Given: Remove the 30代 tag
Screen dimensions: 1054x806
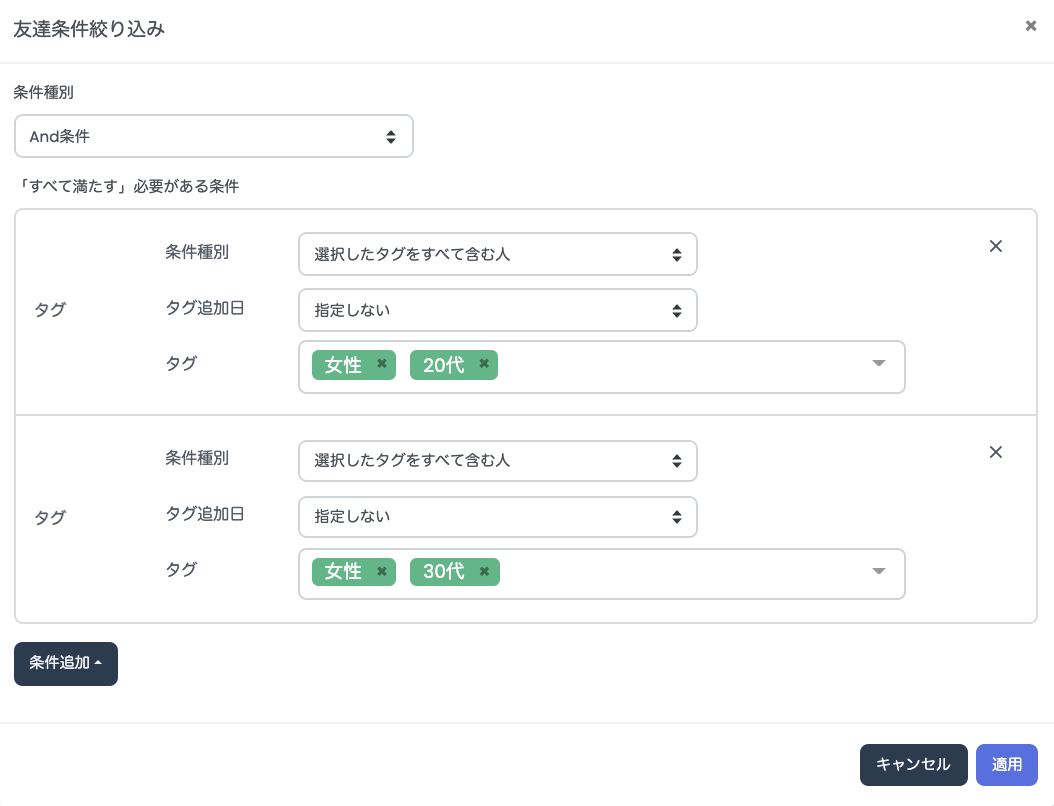Looking at the screenshot, I should tap(484, 571).
